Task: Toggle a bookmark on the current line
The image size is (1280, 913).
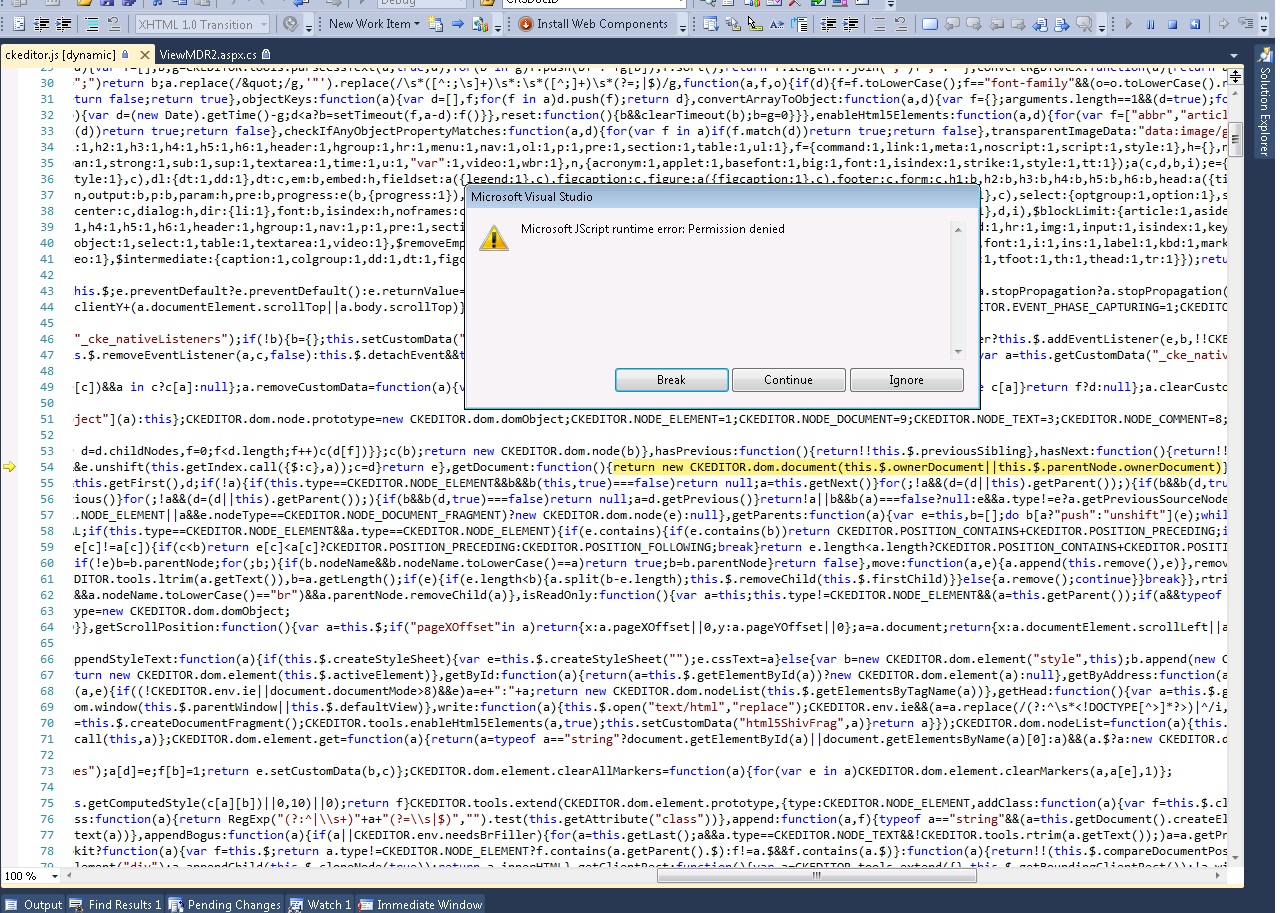Action: point(930,24)
